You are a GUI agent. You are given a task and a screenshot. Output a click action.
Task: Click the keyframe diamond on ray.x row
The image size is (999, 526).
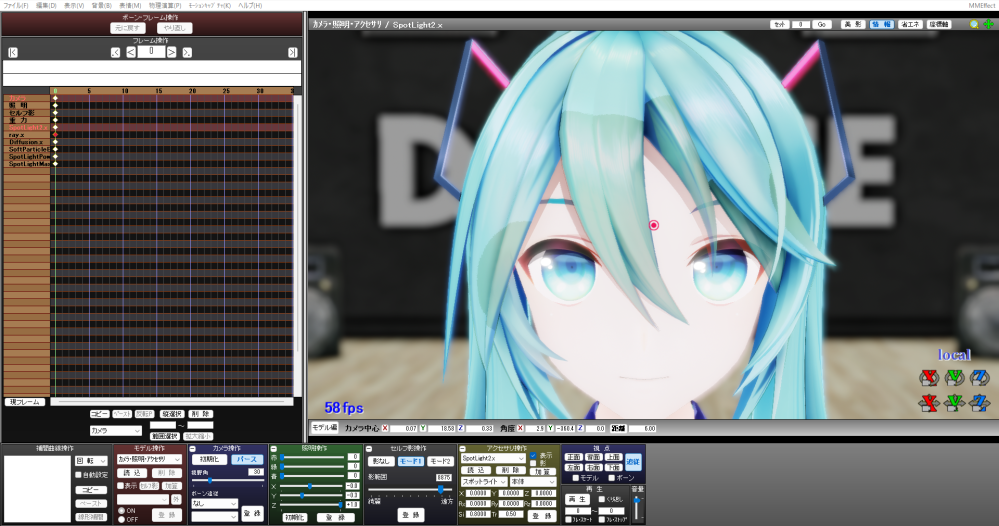tap(55, 135)
